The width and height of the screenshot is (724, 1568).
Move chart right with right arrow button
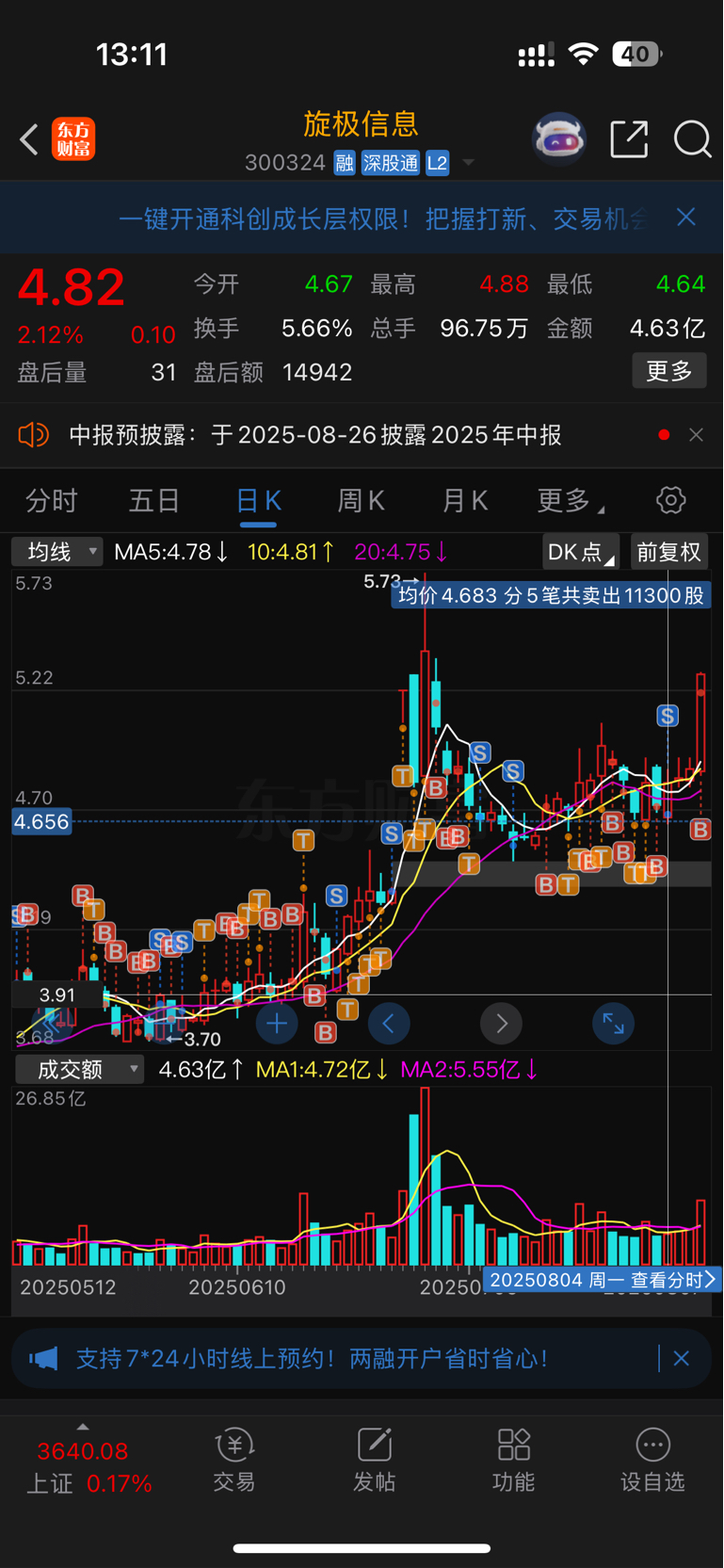click(501, 1024)
